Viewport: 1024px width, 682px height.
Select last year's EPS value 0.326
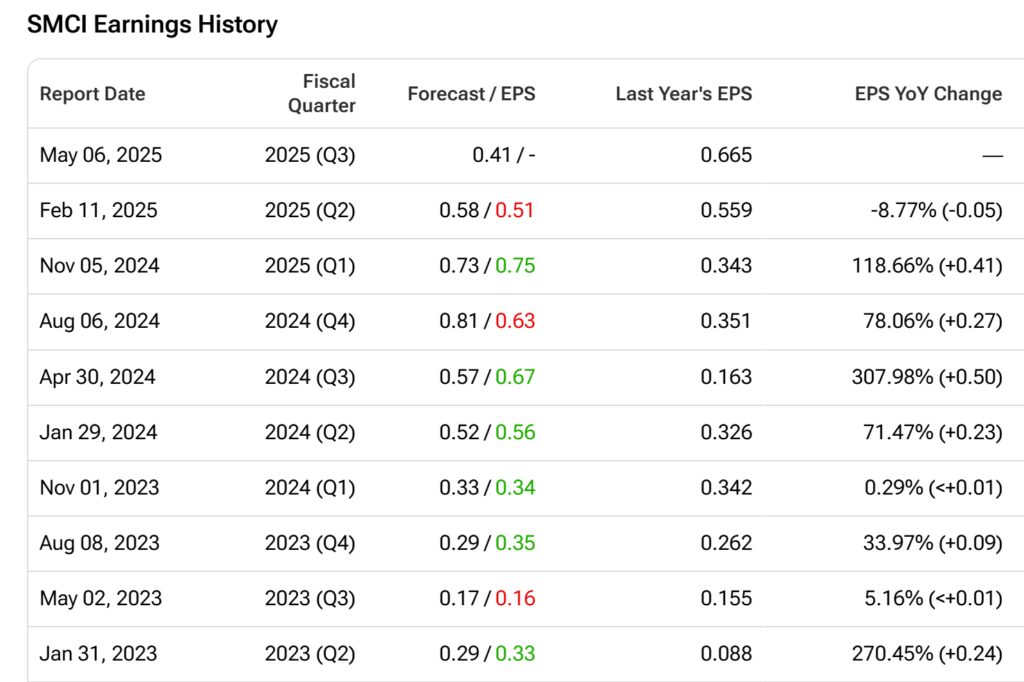(x=726, y=432)
